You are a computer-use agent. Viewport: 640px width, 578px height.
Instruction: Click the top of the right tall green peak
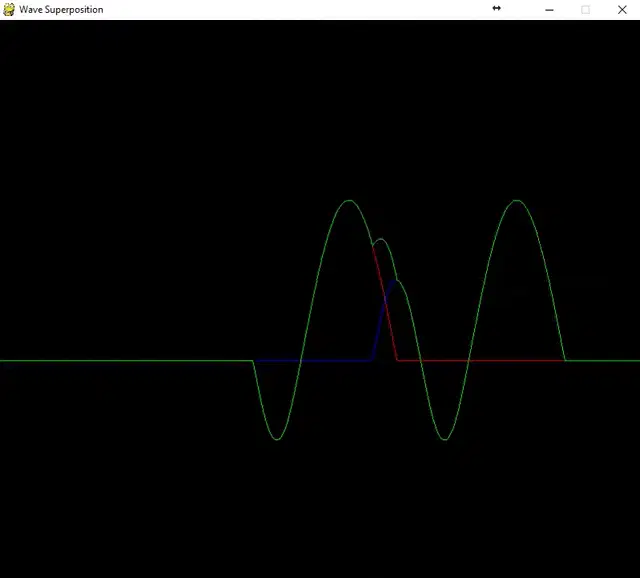click(x=516, y=201)
